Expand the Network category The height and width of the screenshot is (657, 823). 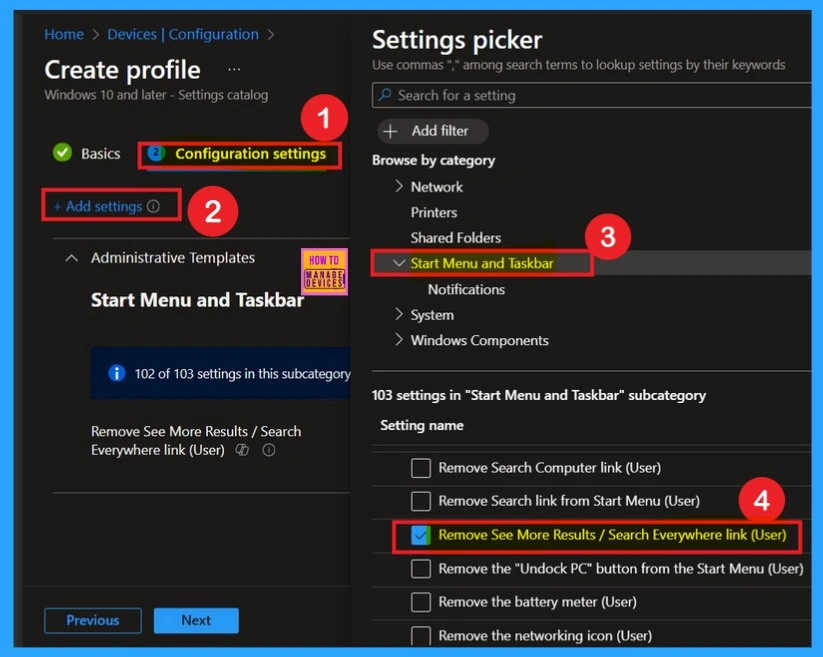tap(401, 186)
